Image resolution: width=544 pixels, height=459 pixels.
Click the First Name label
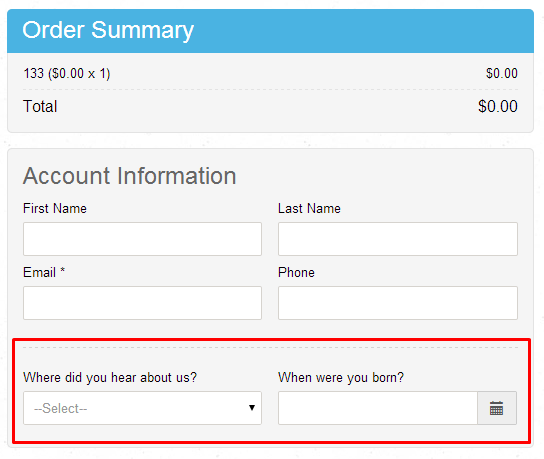pyautogui.click(x=55, y=209)
